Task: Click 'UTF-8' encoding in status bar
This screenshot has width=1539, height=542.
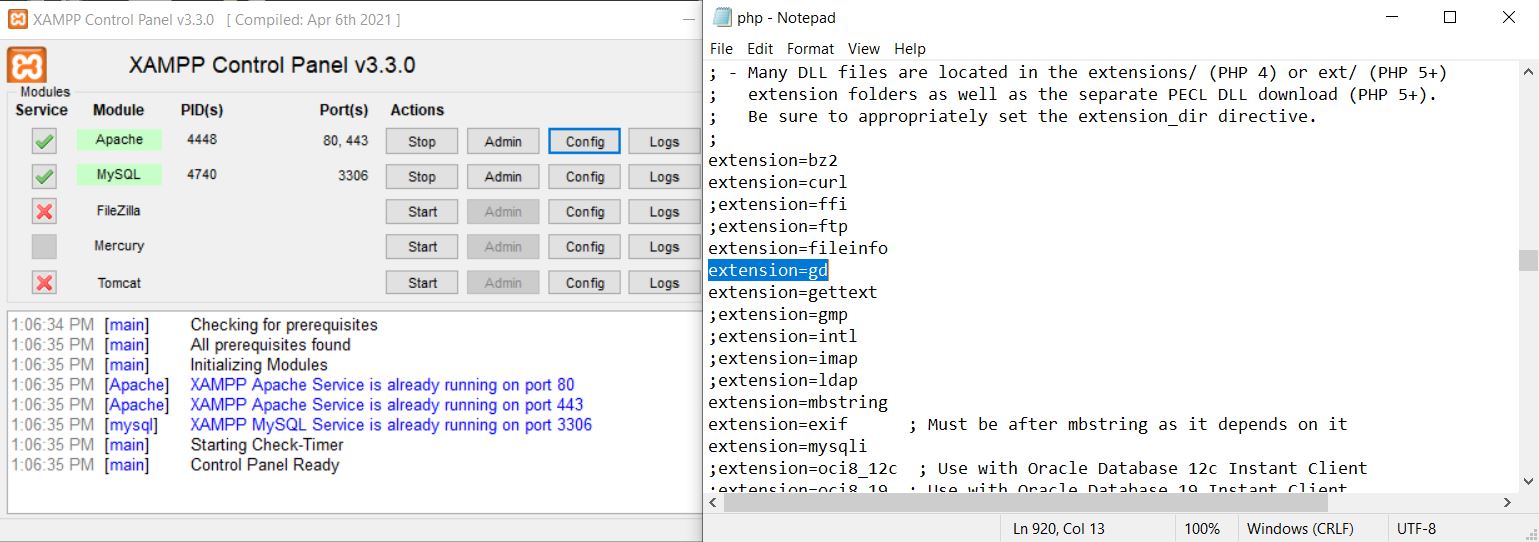Action: [1414, 529]
